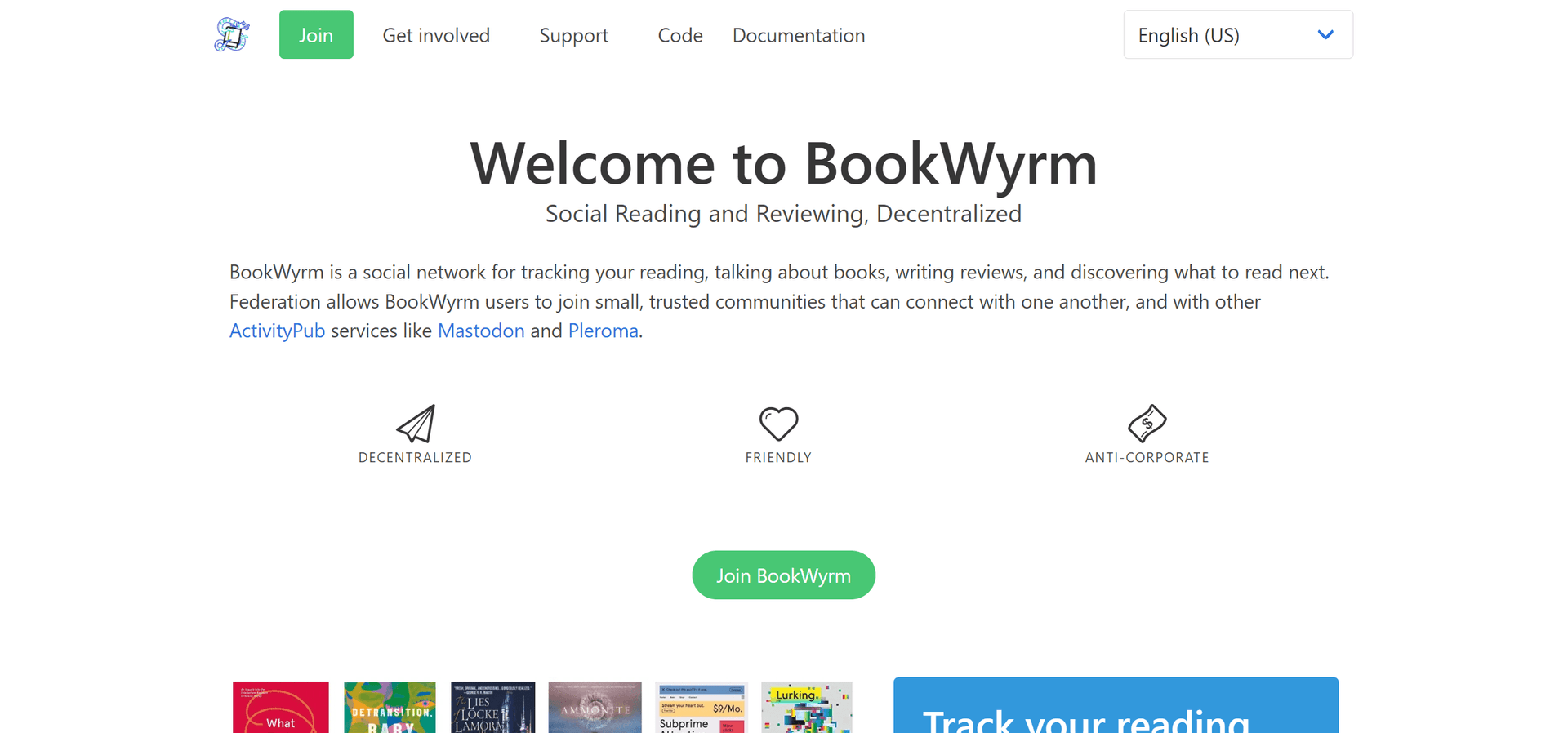1568x733 pixels.
Task: Select the red 'What' book cover
Action: point(281,708)
